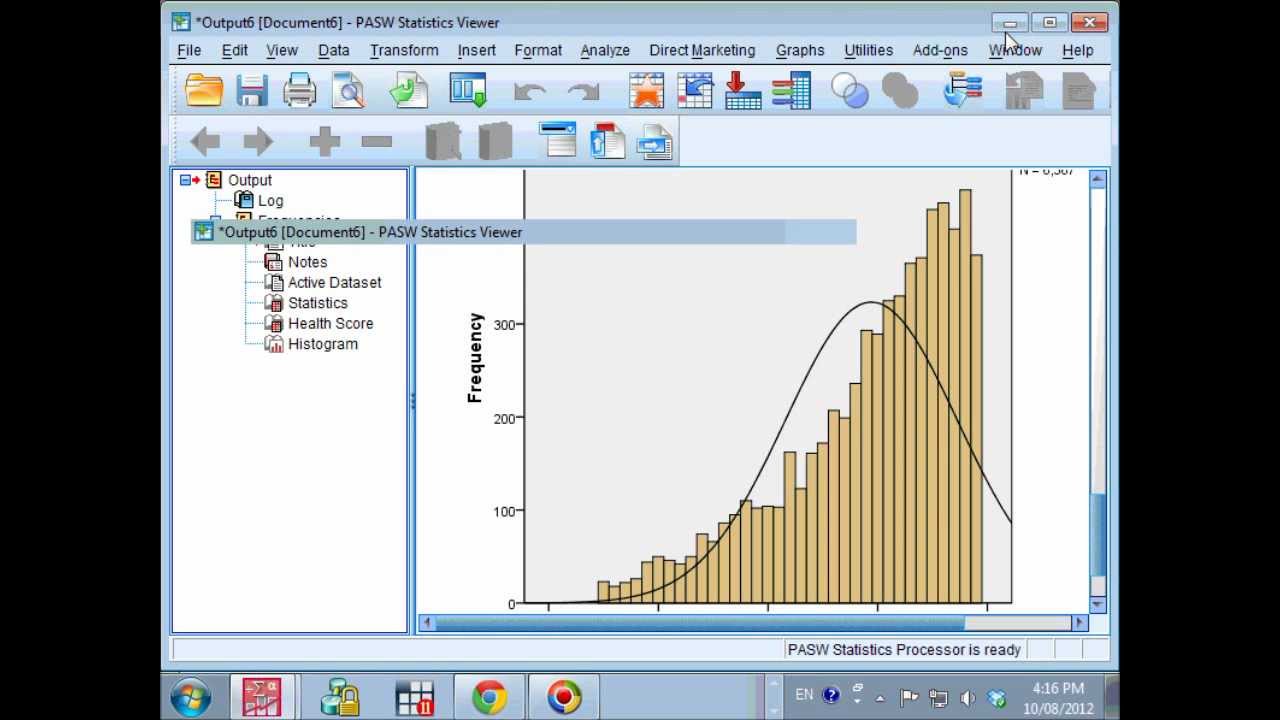1280x720 pixels.
Task: Click the horizontal scrollbar left arrow
Action: pyautogui.click(x=427, y=623)
